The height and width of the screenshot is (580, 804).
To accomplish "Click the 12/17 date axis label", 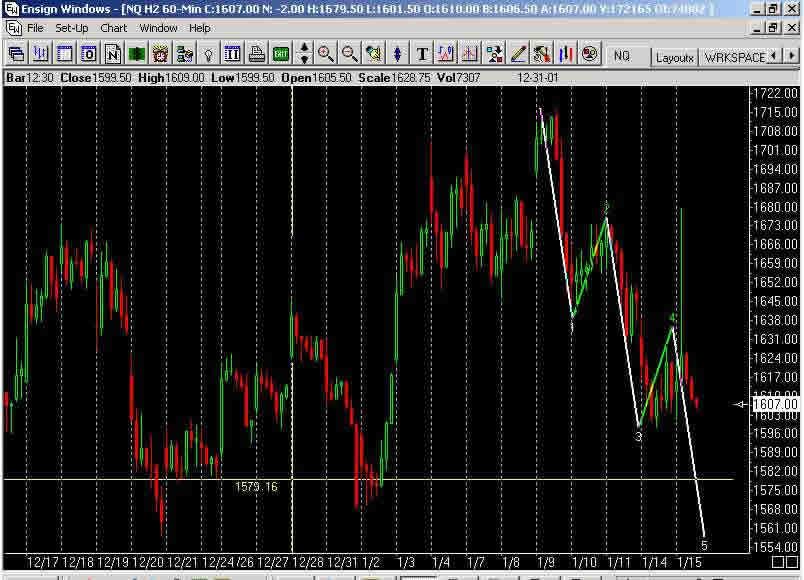I will (43, 563).
